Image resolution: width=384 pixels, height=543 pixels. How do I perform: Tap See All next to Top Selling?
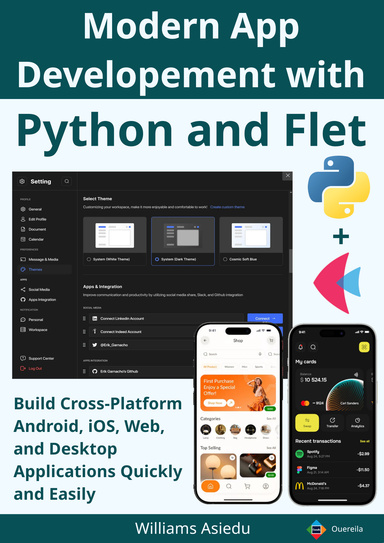tap(271, 448)
